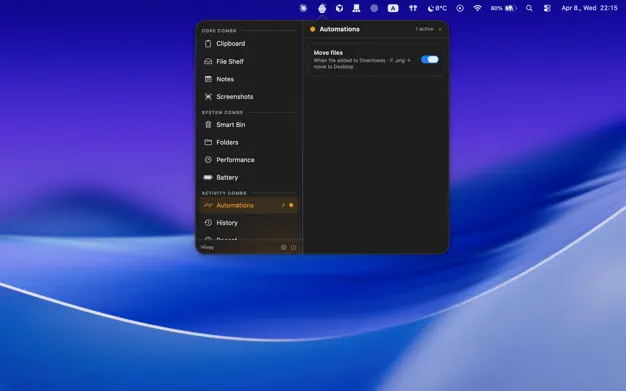This screenshot has width=626, height=391.
Task: Select Smart Bin in System Combs
Action: click(248, 125)
